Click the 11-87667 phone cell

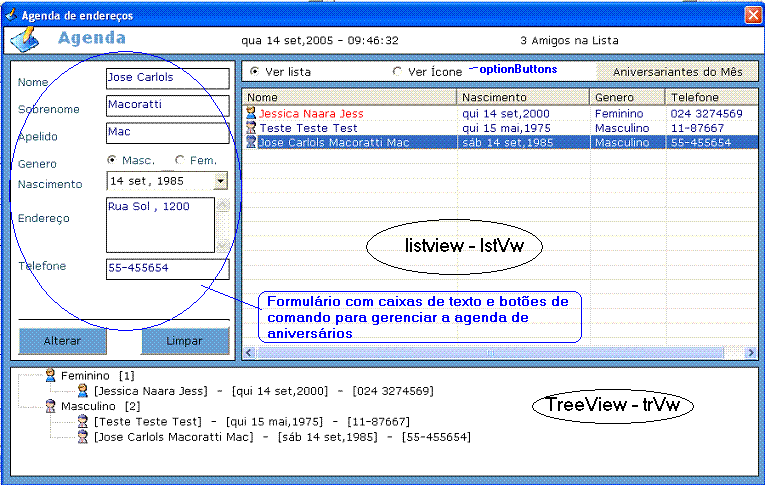(x=697, y=128)
